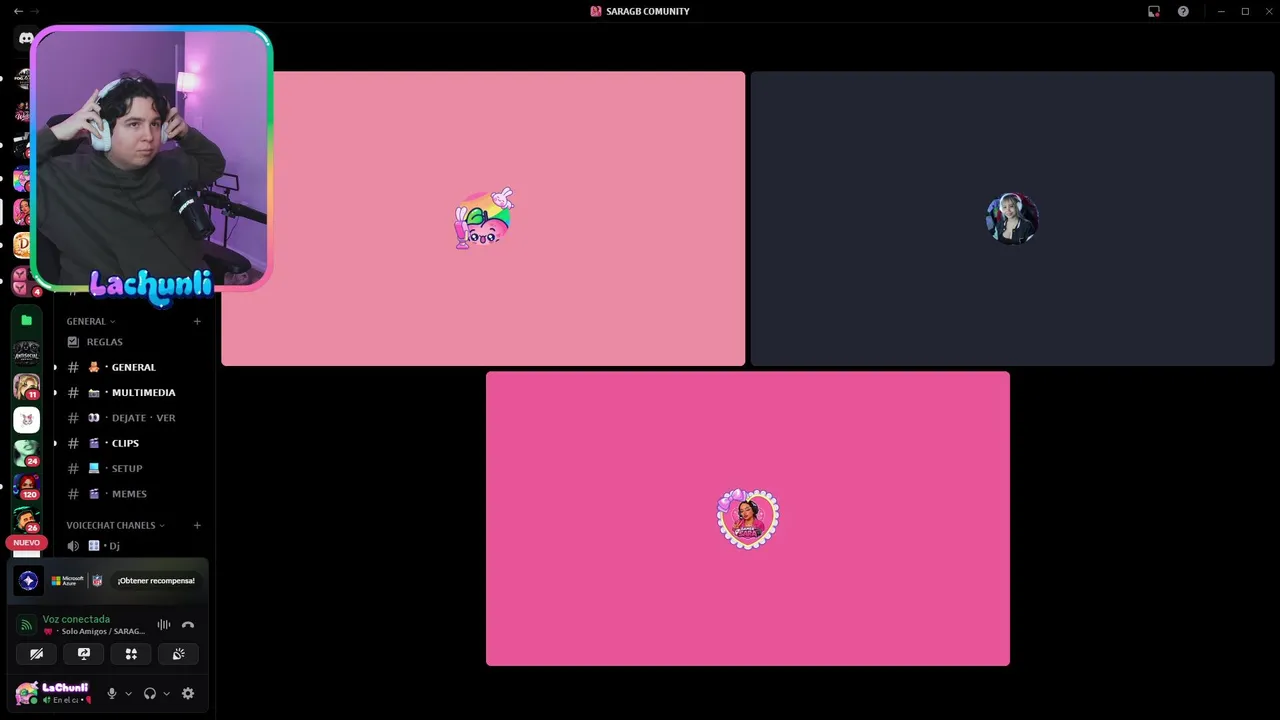Turn on camera in voice panel
Image resolution: width=1280 pixels, height=720 pixels.
click(x=36, y=654)
